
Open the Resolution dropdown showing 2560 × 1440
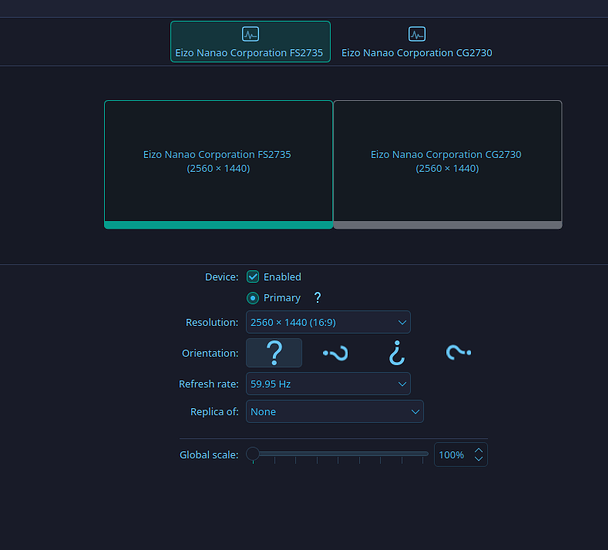328,322
